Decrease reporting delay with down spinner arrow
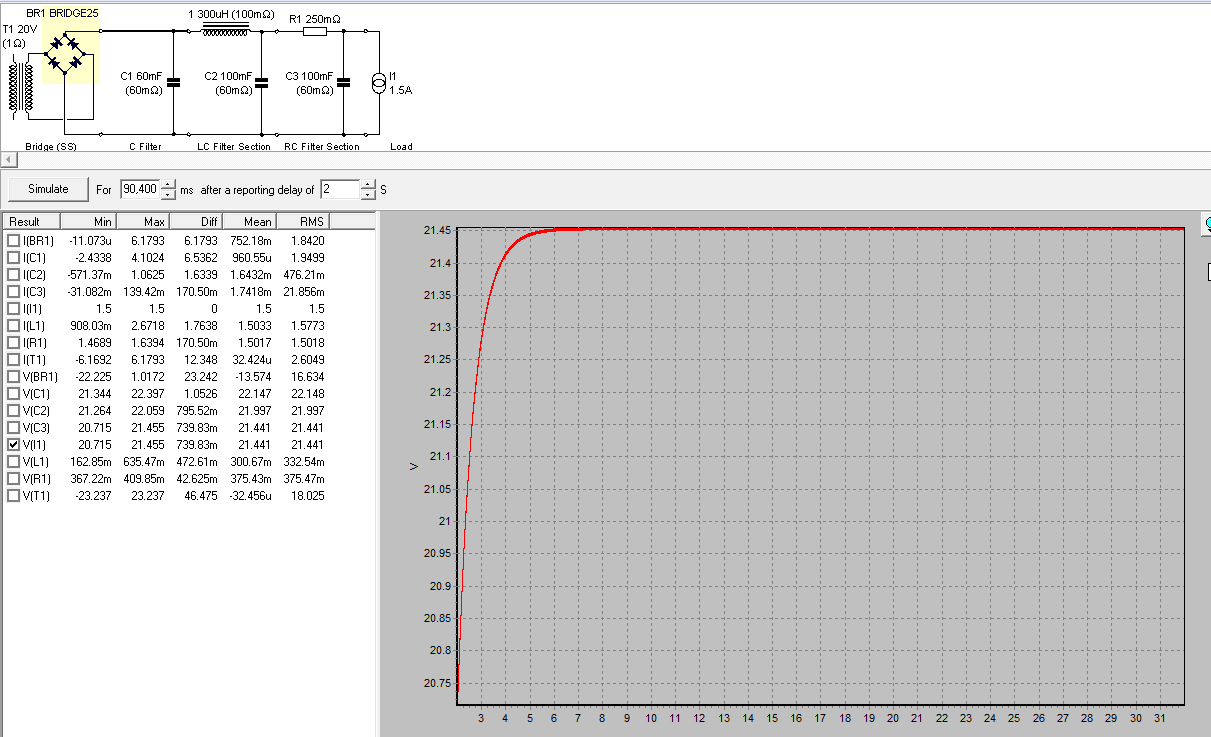 [x=369, y=194]
